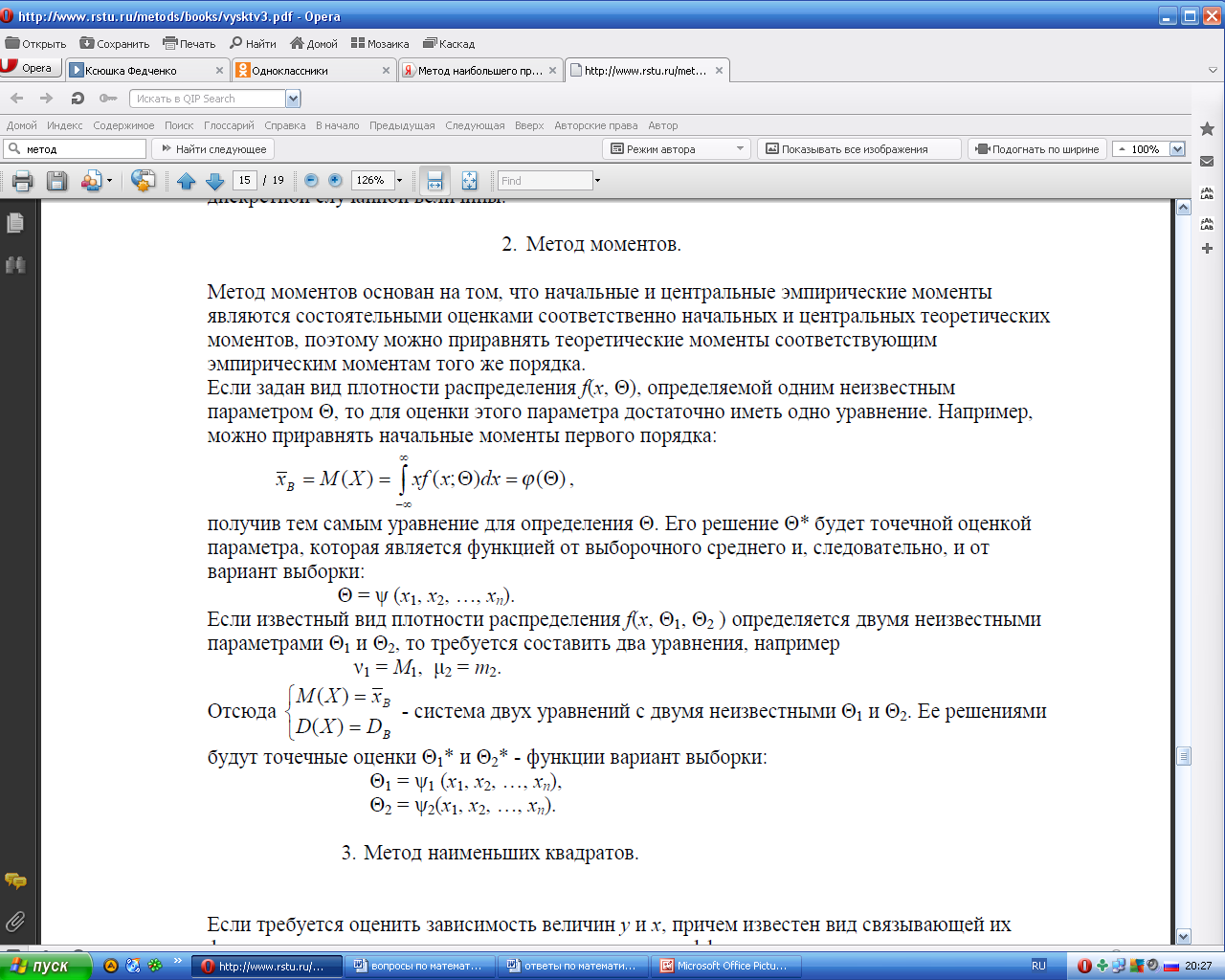1225x980 pixels.
Task: Click the PDF collaborate share icon
Action: 92,181
